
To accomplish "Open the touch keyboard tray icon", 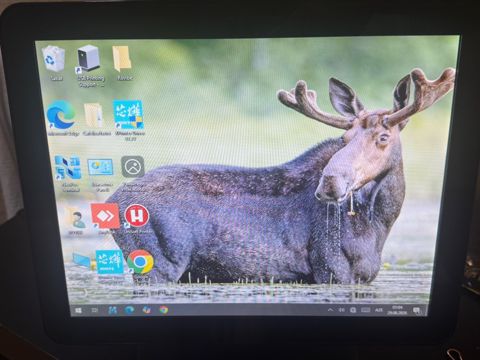I will point(366,310).
